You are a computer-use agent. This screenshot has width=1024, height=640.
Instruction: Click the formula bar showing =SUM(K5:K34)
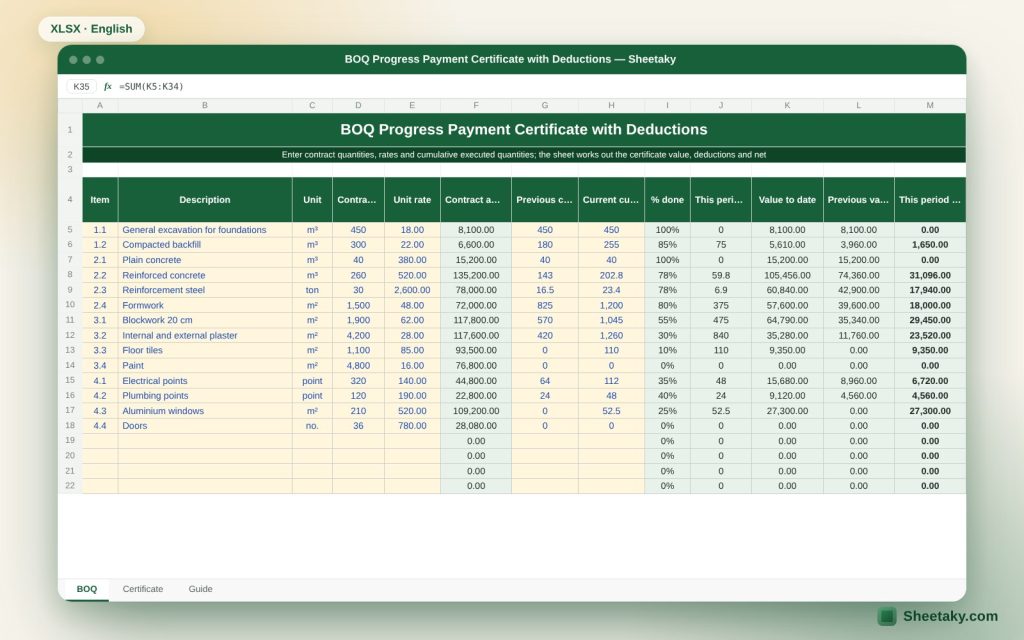pyautogui.click(x=151, y=86)
